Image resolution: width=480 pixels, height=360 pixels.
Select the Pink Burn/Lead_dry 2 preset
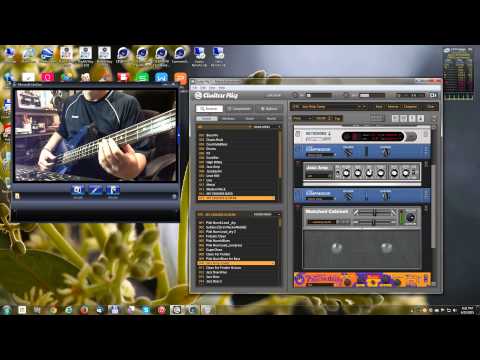(x=236, y=232)
